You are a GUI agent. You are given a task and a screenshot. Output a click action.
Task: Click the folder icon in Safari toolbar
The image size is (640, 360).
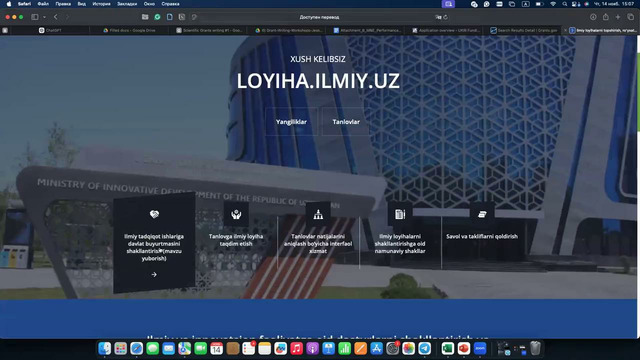point(145,17)
